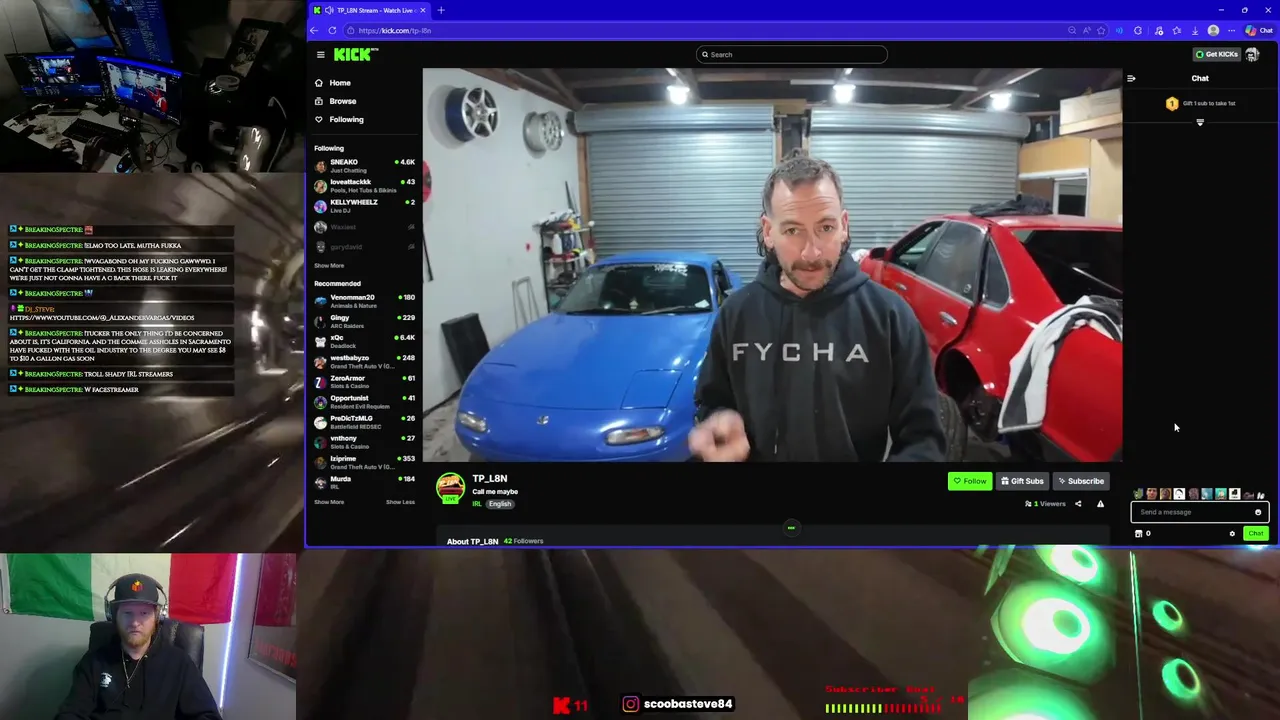This screenshot has width=1280, height=720.
Task: Open the emoji picker in message box
Action: pos(1258,512)
